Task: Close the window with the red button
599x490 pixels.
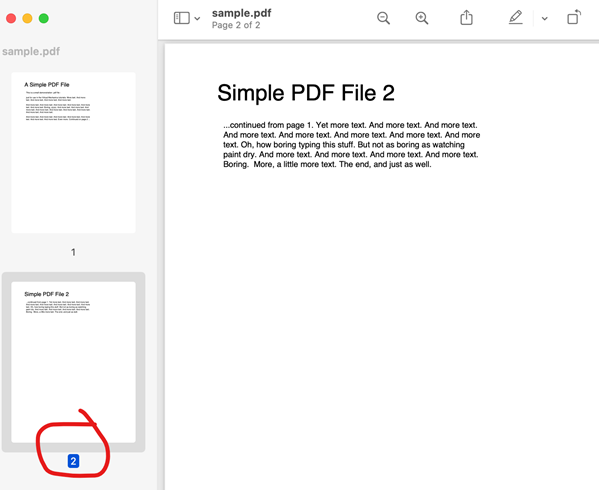Action: click(x=11, y=18)
